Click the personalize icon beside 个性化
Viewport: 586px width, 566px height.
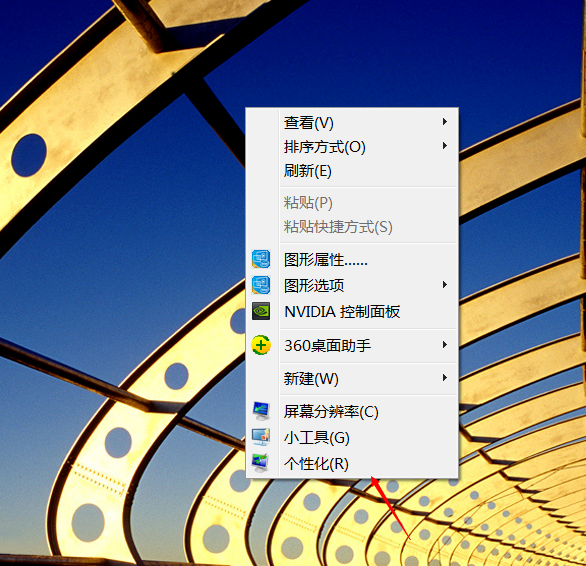(261, 463)
